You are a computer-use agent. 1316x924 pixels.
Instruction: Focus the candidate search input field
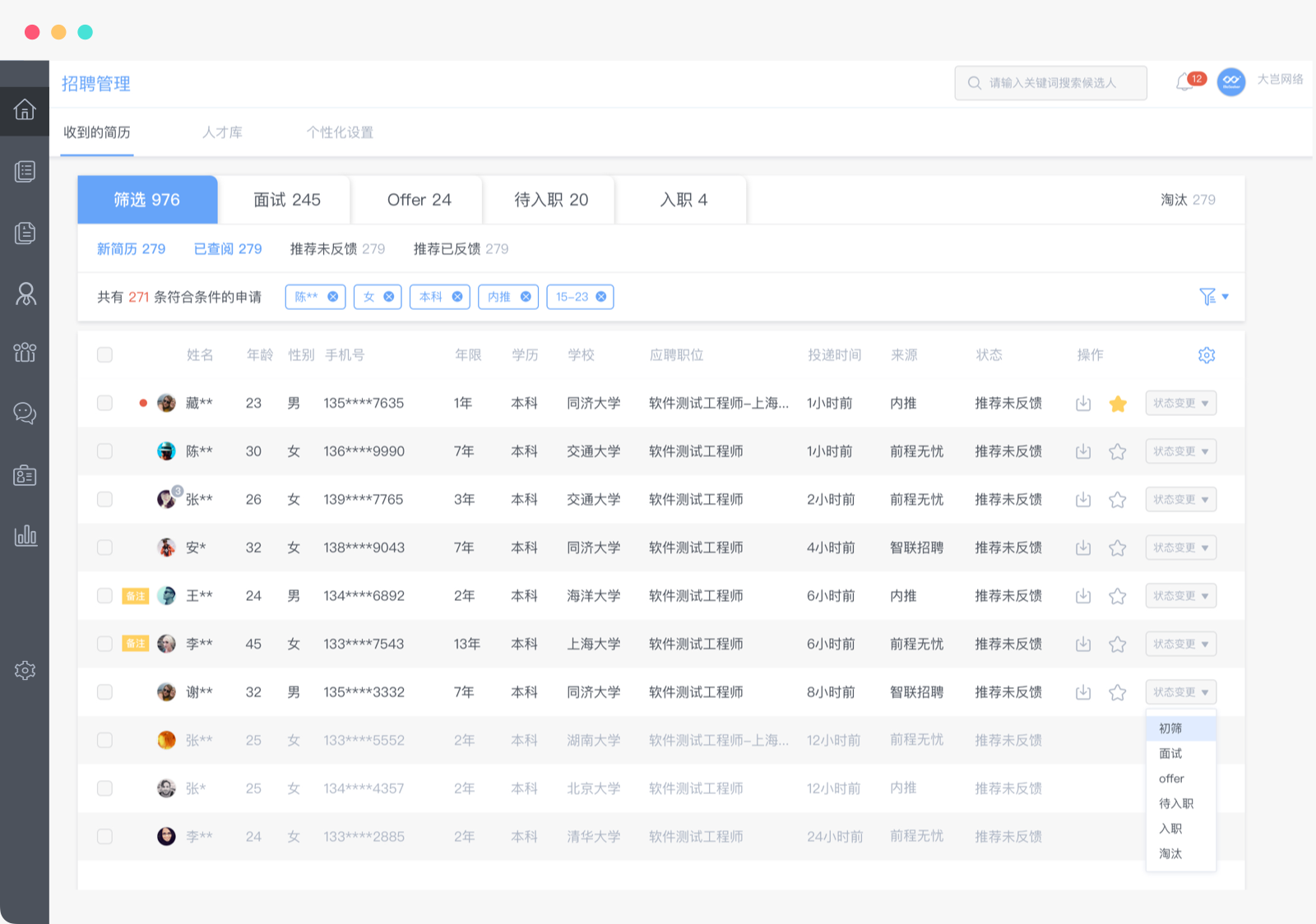[1050, 83]
